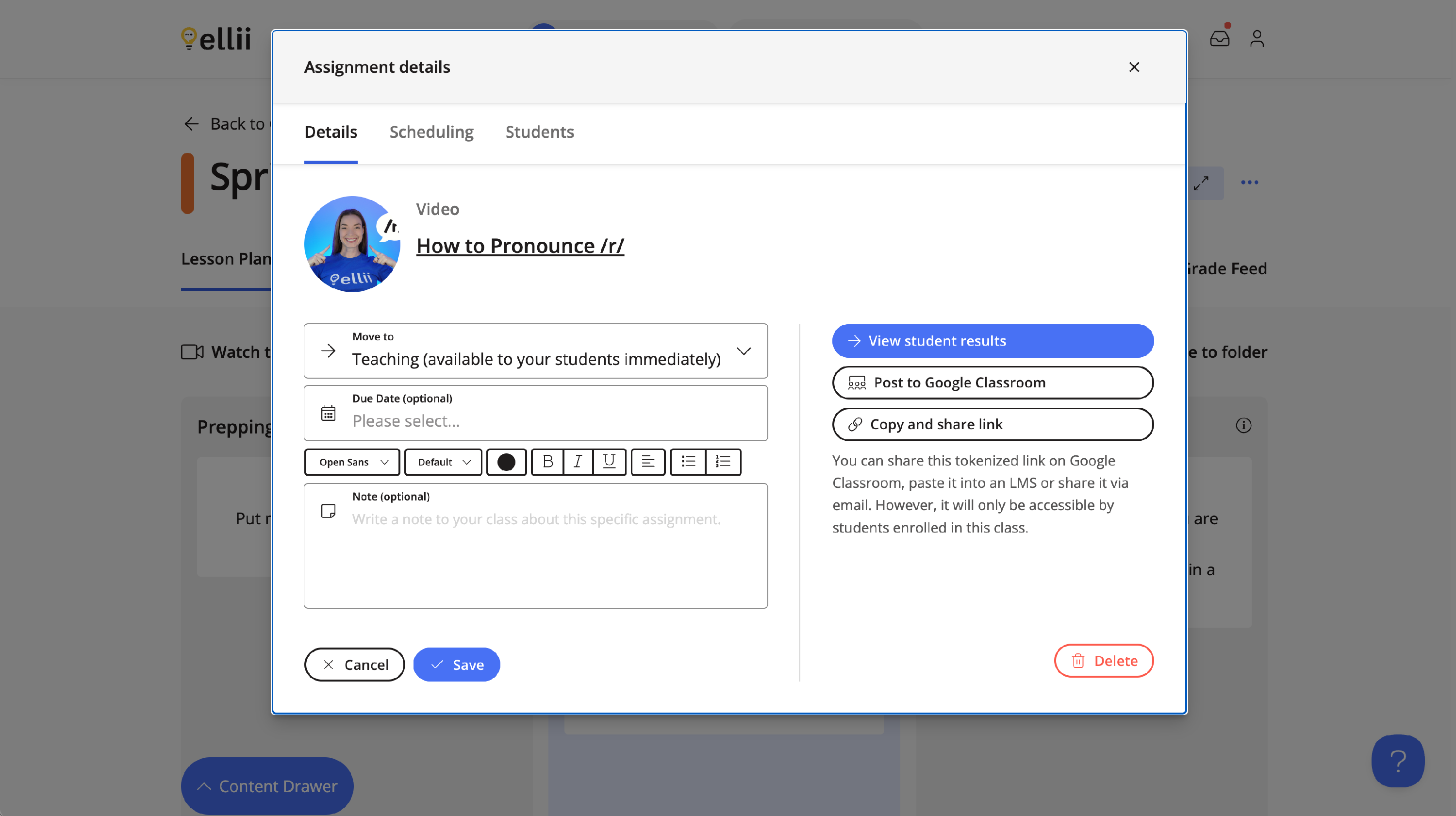Open the How to Pronounce /r/ link

tap(520, 246)
